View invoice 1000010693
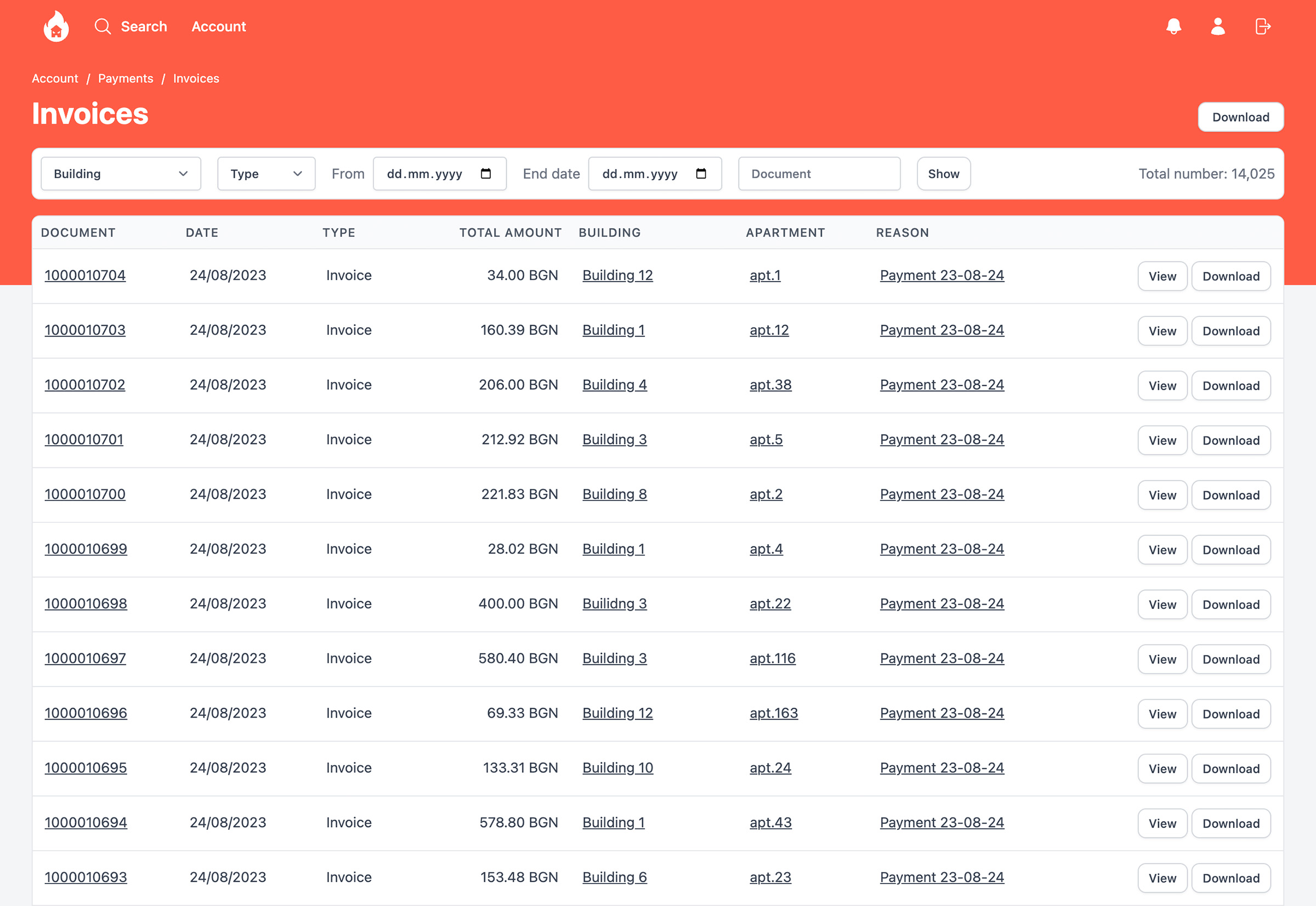This screenshot has height=906, width=1316. point(1162,878)
